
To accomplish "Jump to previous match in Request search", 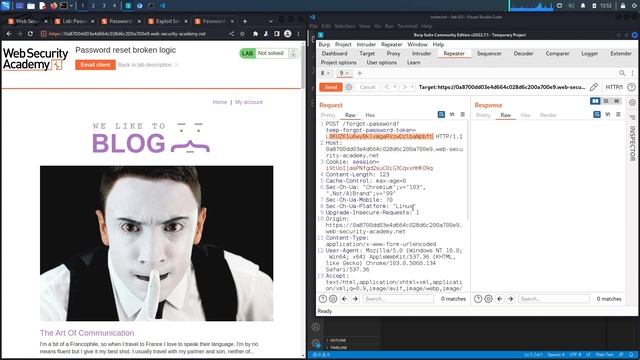I will (344, 299).
